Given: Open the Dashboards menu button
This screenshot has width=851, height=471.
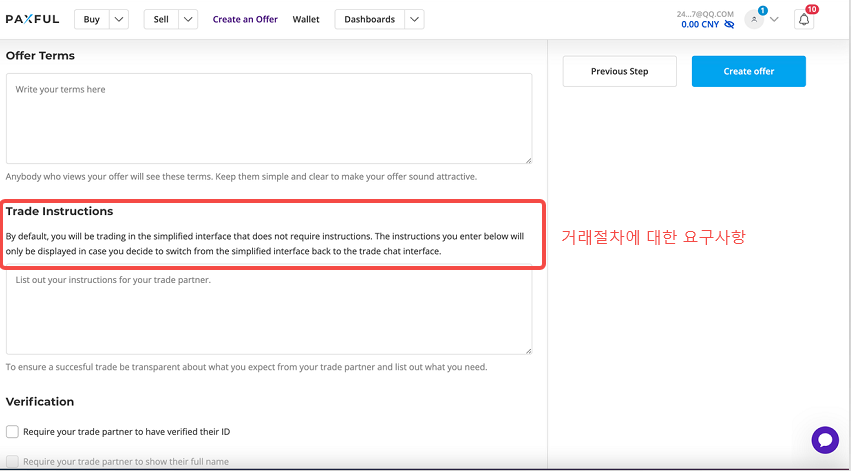Looking at the screenshot, I should click(370, 20).
